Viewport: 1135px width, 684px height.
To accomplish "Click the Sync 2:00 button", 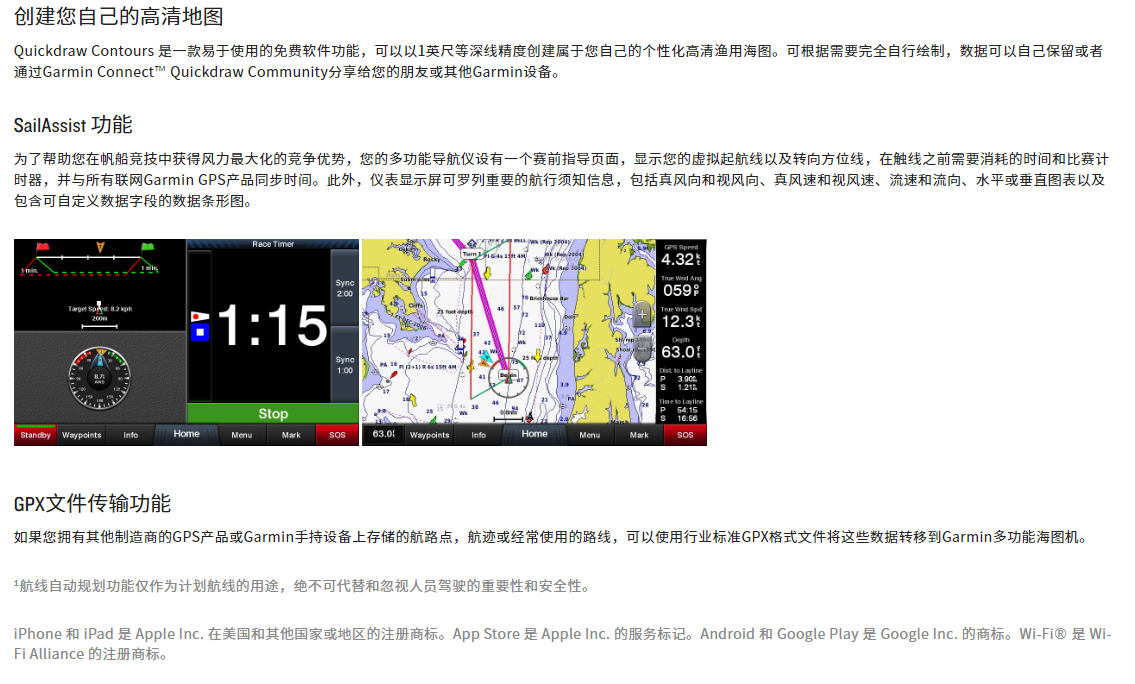I will (x=345, y=288).
